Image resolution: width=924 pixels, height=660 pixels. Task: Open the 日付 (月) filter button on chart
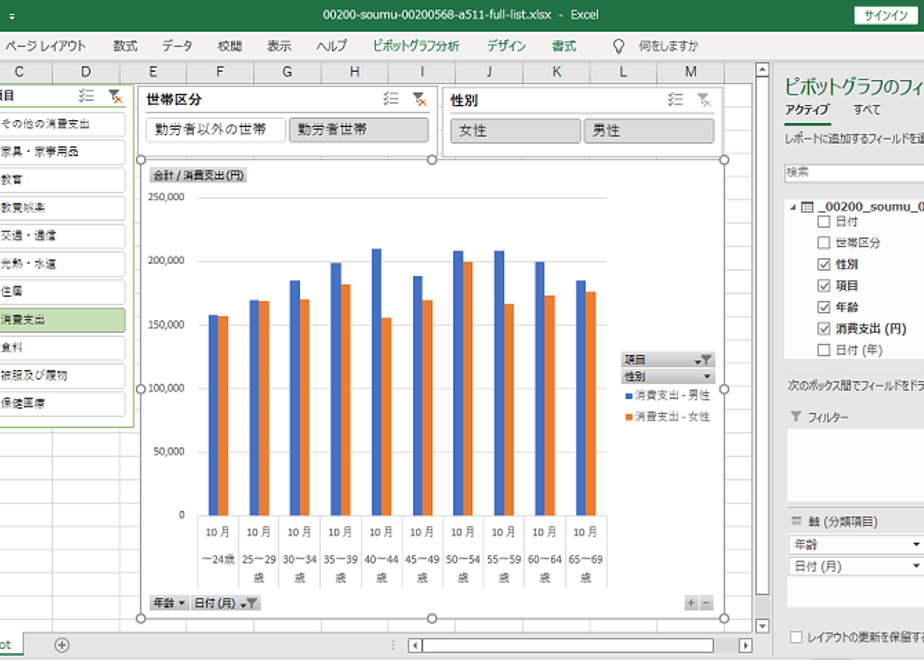(225, 603)
